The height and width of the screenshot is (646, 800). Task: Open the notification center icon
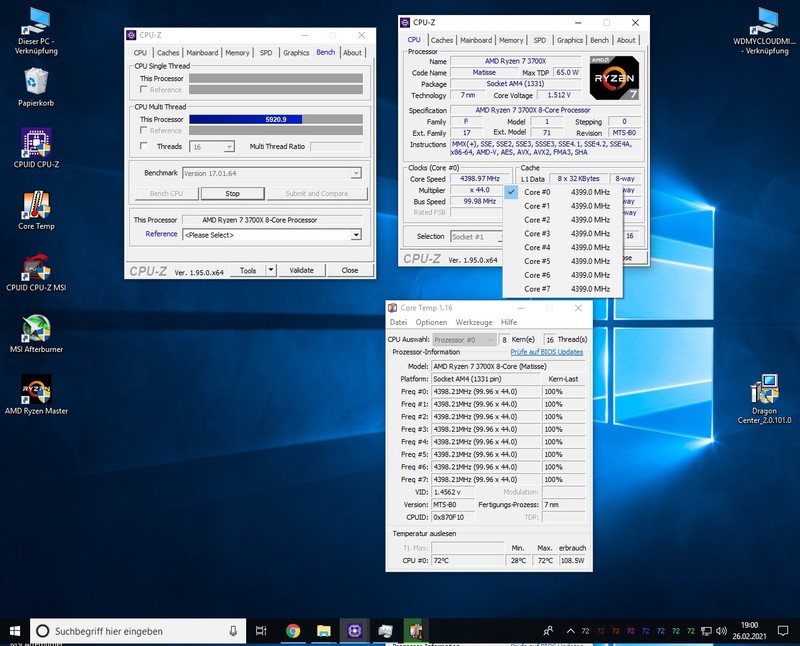[783, 631]
